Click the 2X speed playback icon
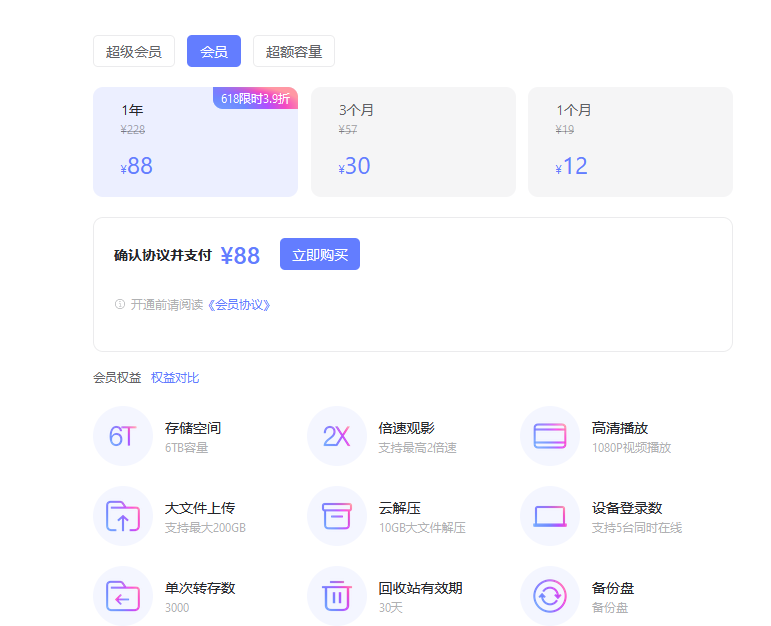This screenshot has height=626, width=771. pyautogui.click(x=336, y=436)
